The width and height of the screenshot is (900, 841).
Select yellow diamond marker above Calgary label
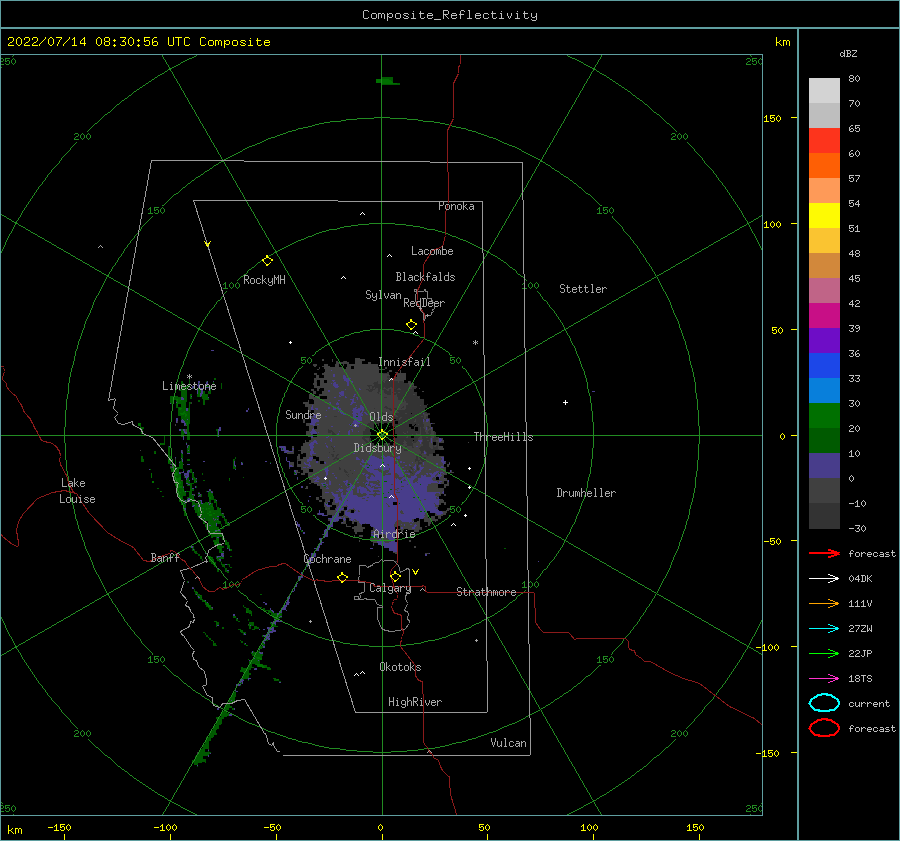tap(395, 576)
